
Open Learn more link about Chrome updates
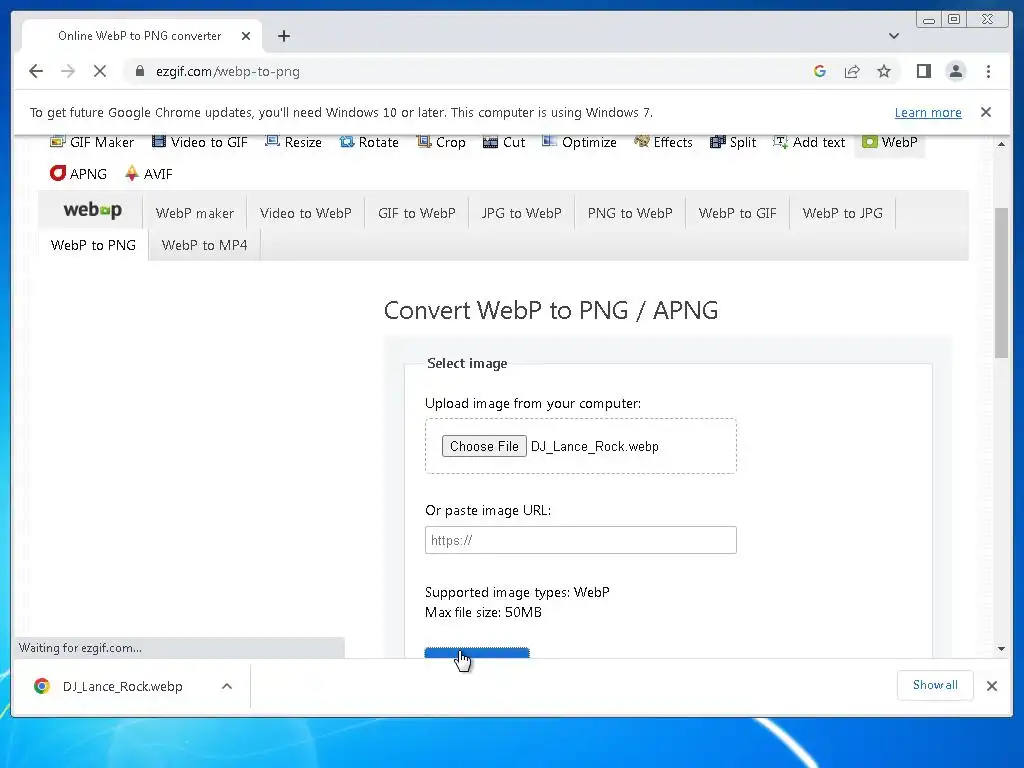[928, 112]
